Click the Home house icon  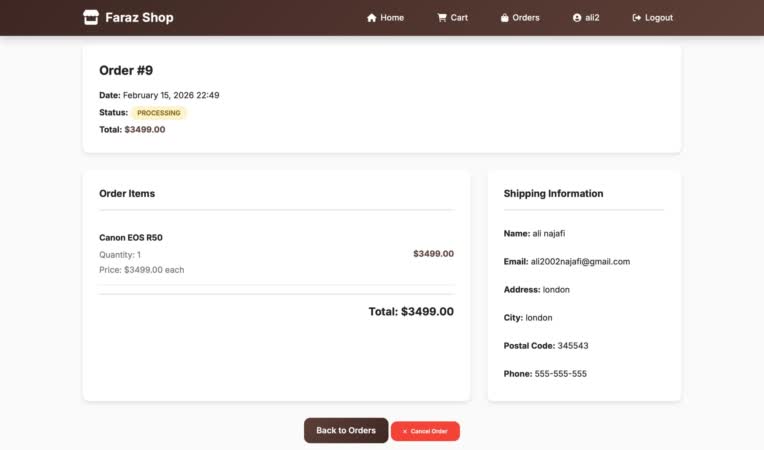(372, 18)
